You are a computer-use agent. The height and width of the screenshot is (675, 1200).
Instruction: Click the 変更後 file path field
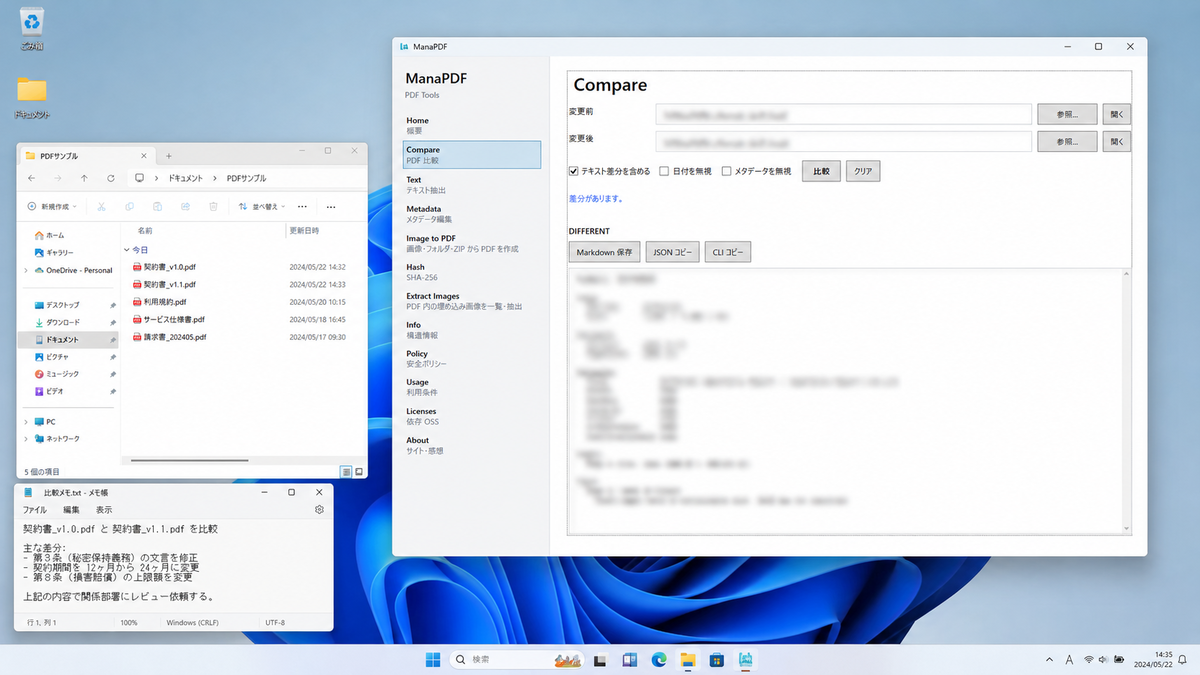click(843, 142)
